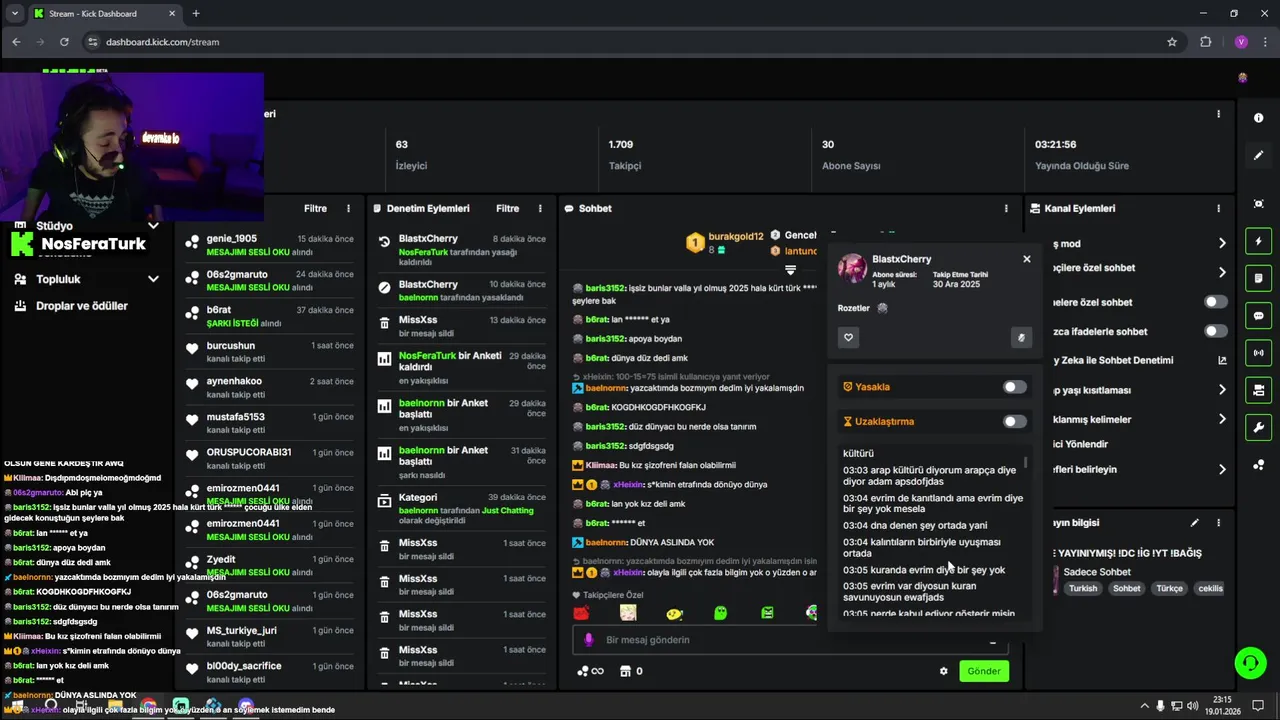Edit stream info with the pencil icon
1280x720 pixels.
coord(1194,522)
